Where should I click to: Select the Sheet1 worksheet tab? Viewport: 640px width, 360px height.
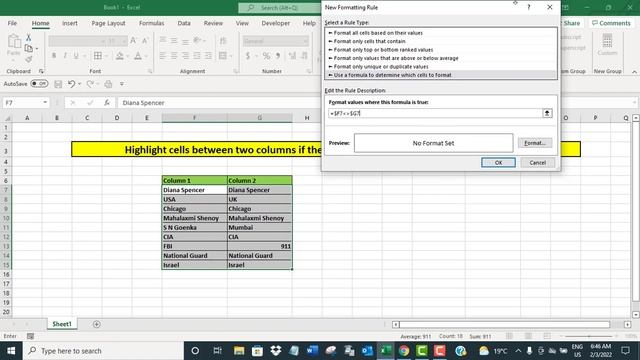[x=62, y=324]
